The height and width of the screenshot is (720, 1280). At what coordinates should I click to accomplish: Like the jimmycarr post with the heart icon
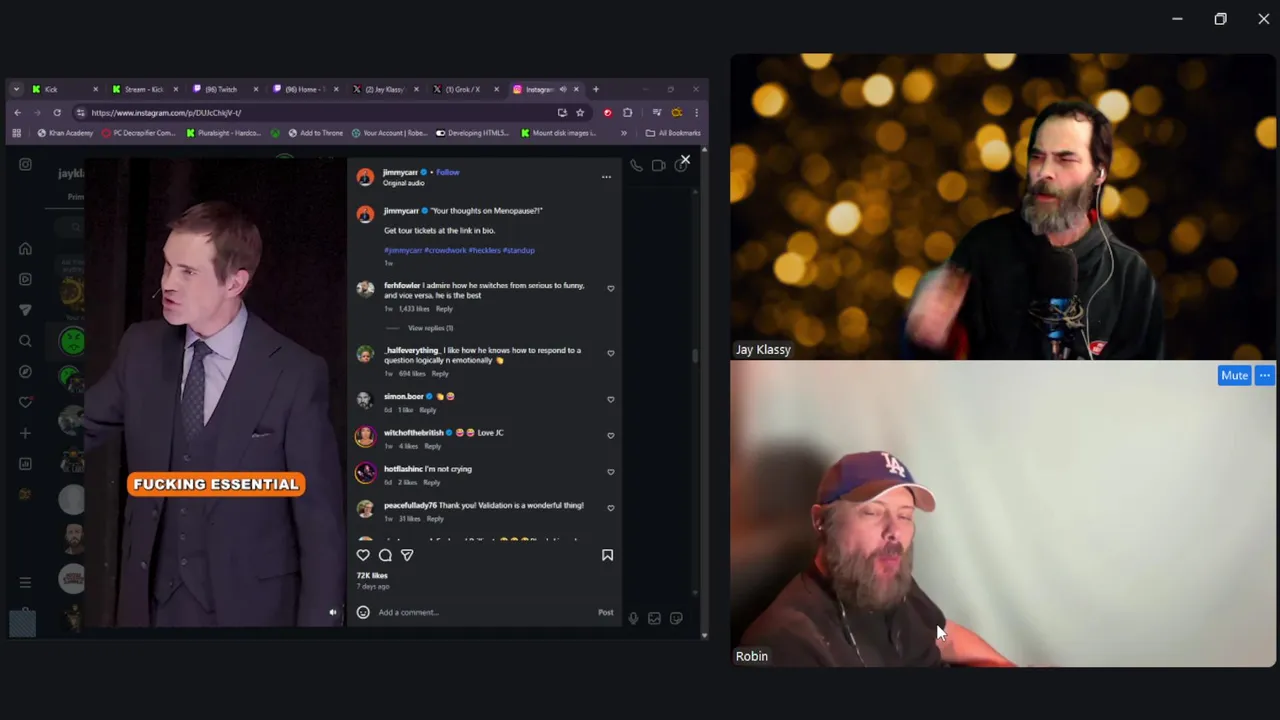[363, 555]
